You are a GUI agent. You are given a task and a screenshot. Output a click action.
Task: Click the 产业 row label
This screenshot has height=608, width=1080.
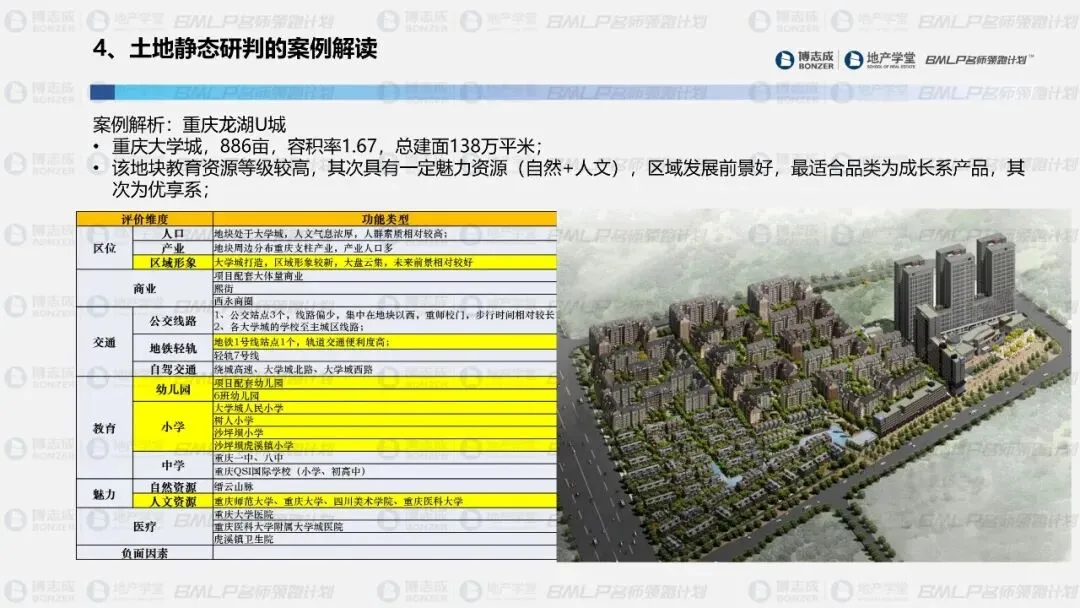(x=173, y=247)
